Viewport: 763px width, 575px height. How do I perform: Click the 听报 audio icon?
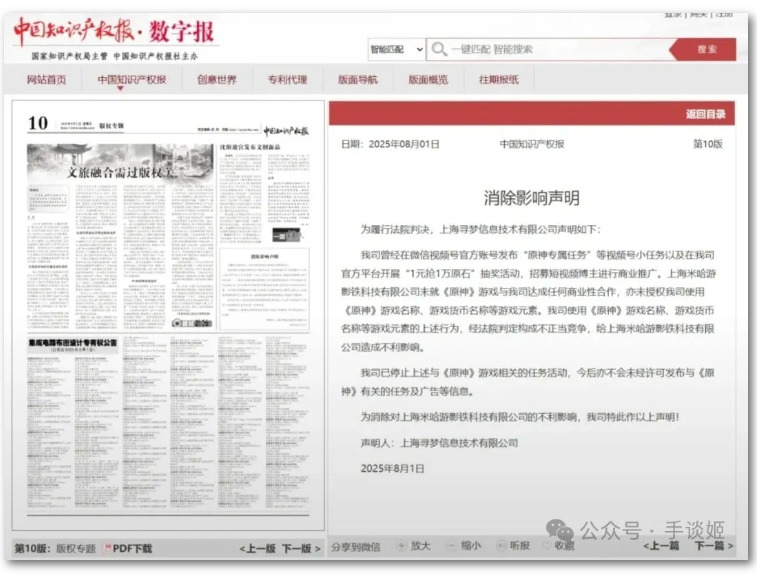pyautogui.click(x=501, y=546)
